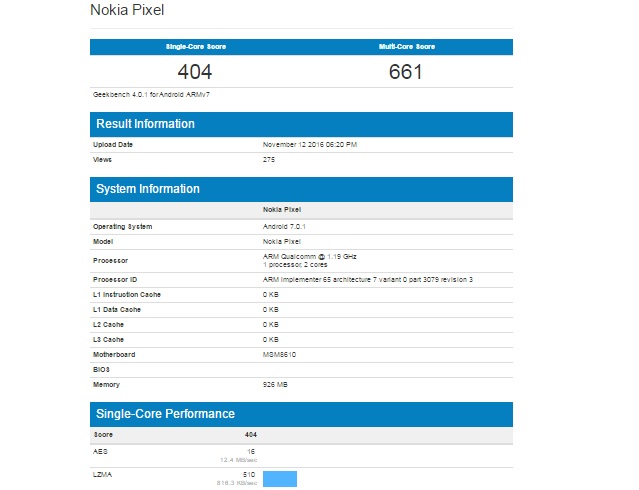The width and height of the screenshot is (639, 490).
Task: Click the MSM8610 motherboard value
Action: [x=279, y=355]
